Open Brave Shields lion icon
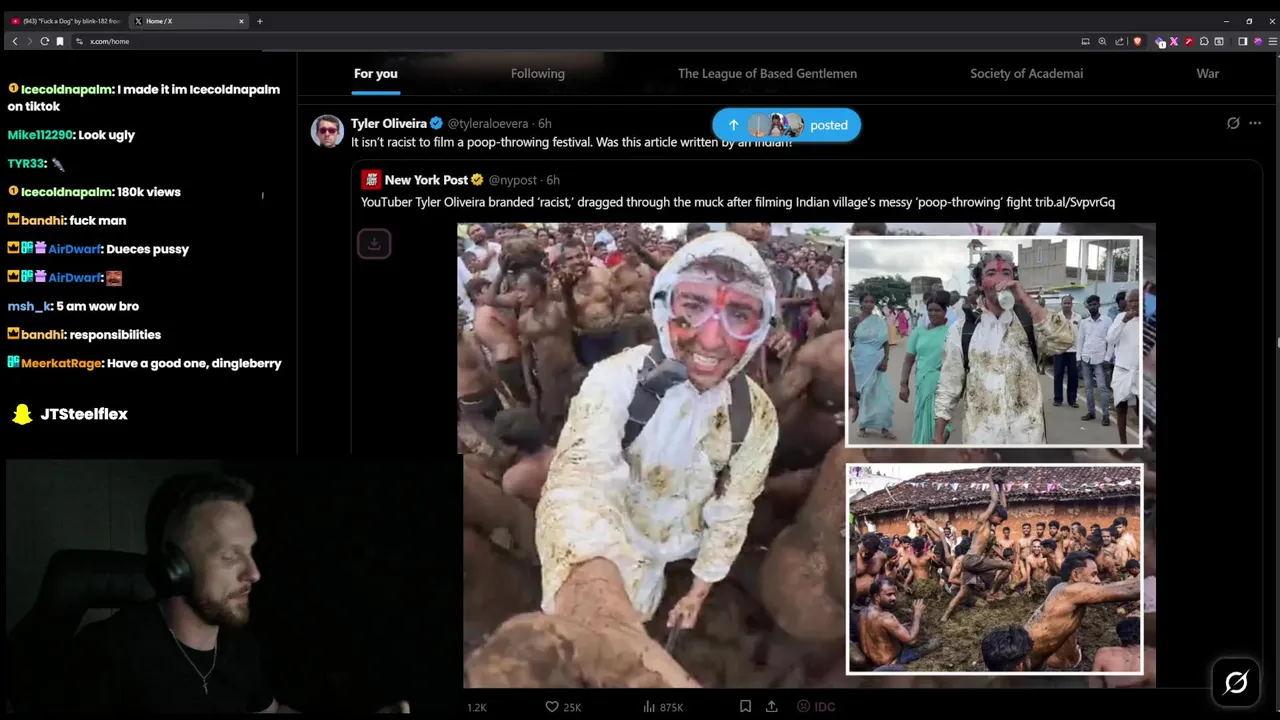The width and height of the screenshot is (1280, 720). tap(1137, 41)
